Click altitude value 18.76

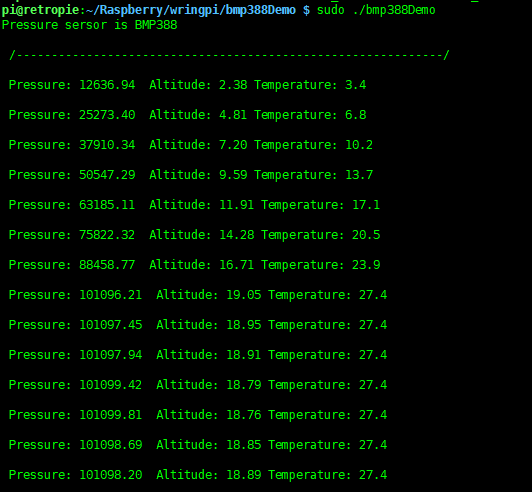coord(244,415)
